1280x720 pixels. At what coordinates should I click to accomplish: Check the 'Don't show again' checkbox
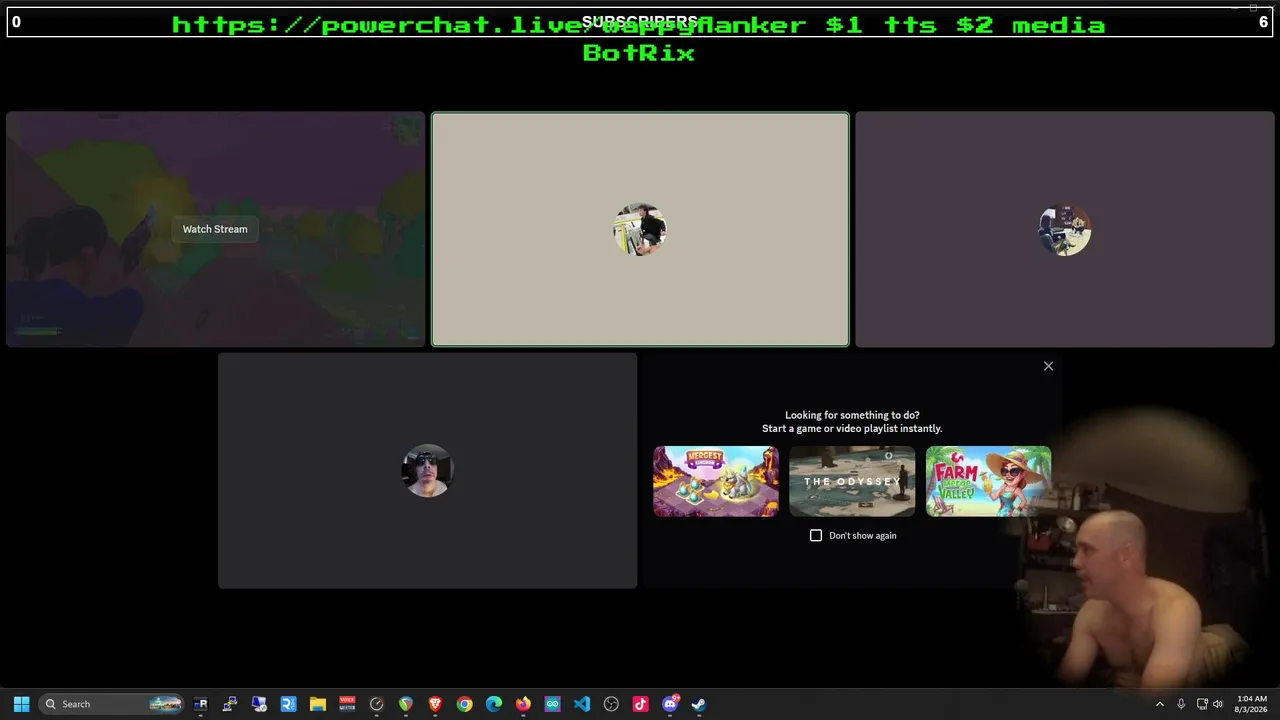(x=816, y=536)
